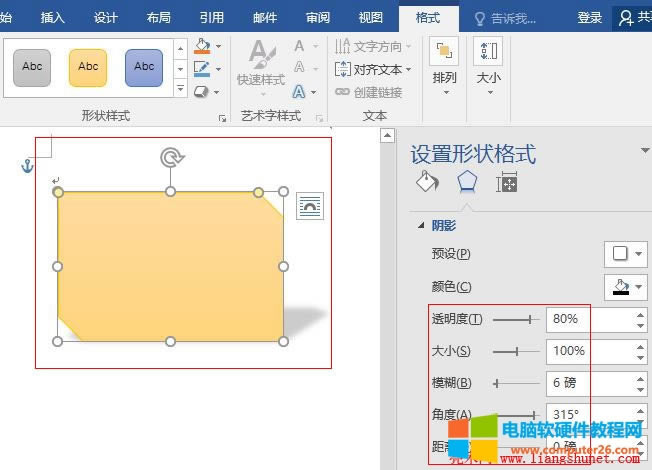The height and width of the screenshot is (470, 652).
Task: Select the Effects pentagon icon in pane
Action: click(467, 182)
